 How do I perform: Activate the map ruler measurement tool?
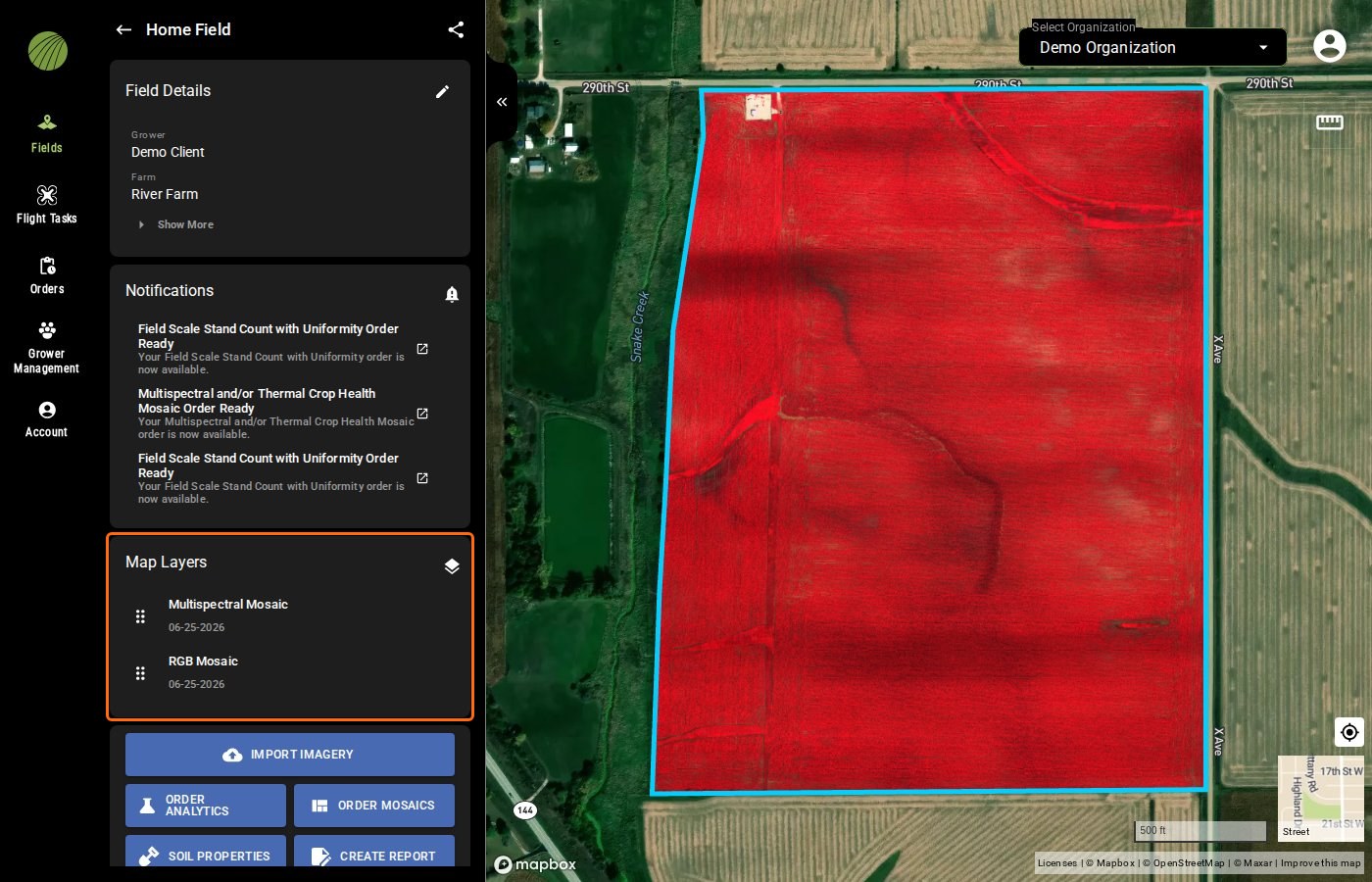[x=1330, y=122]
